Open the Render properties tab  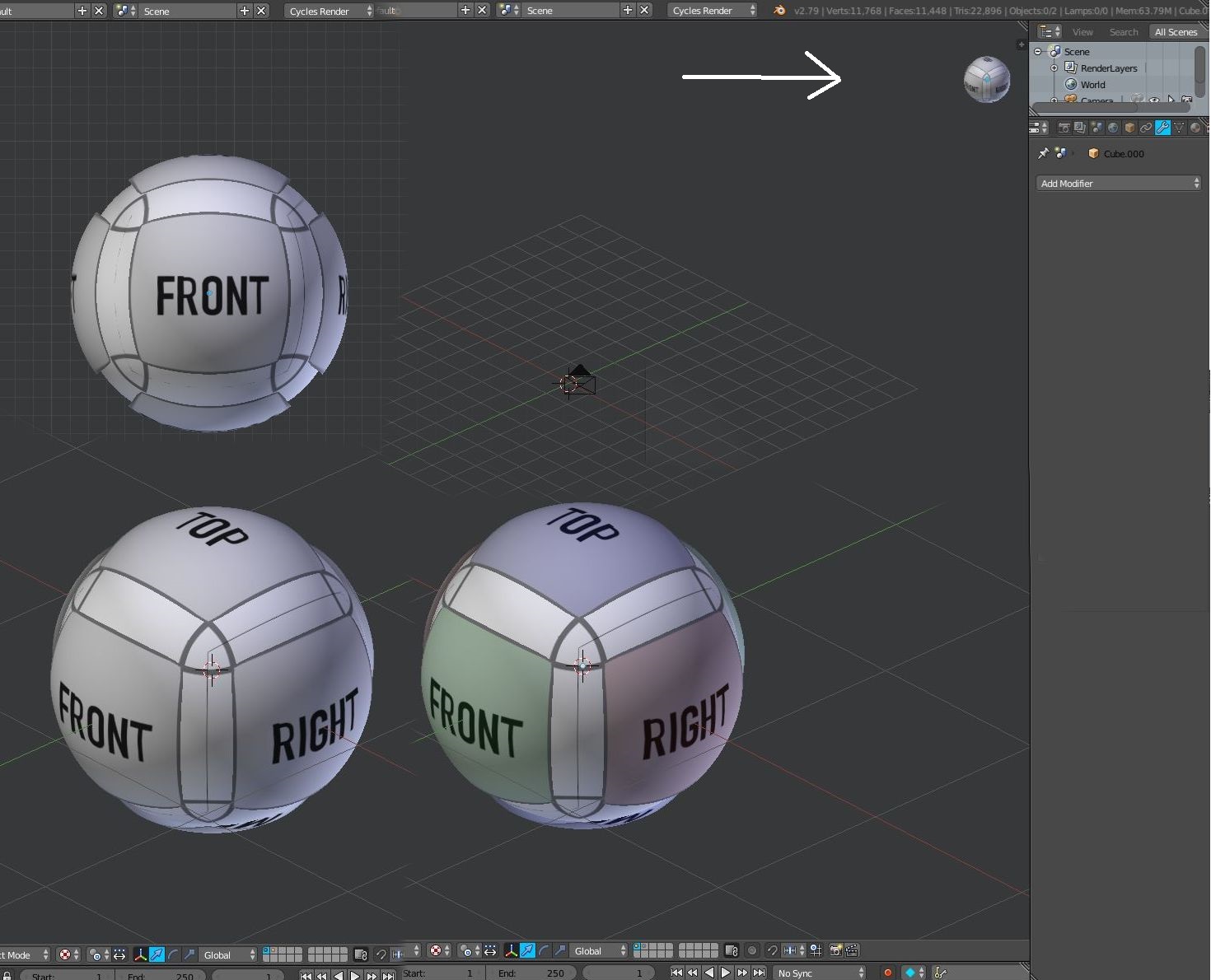pos(1064,128)
